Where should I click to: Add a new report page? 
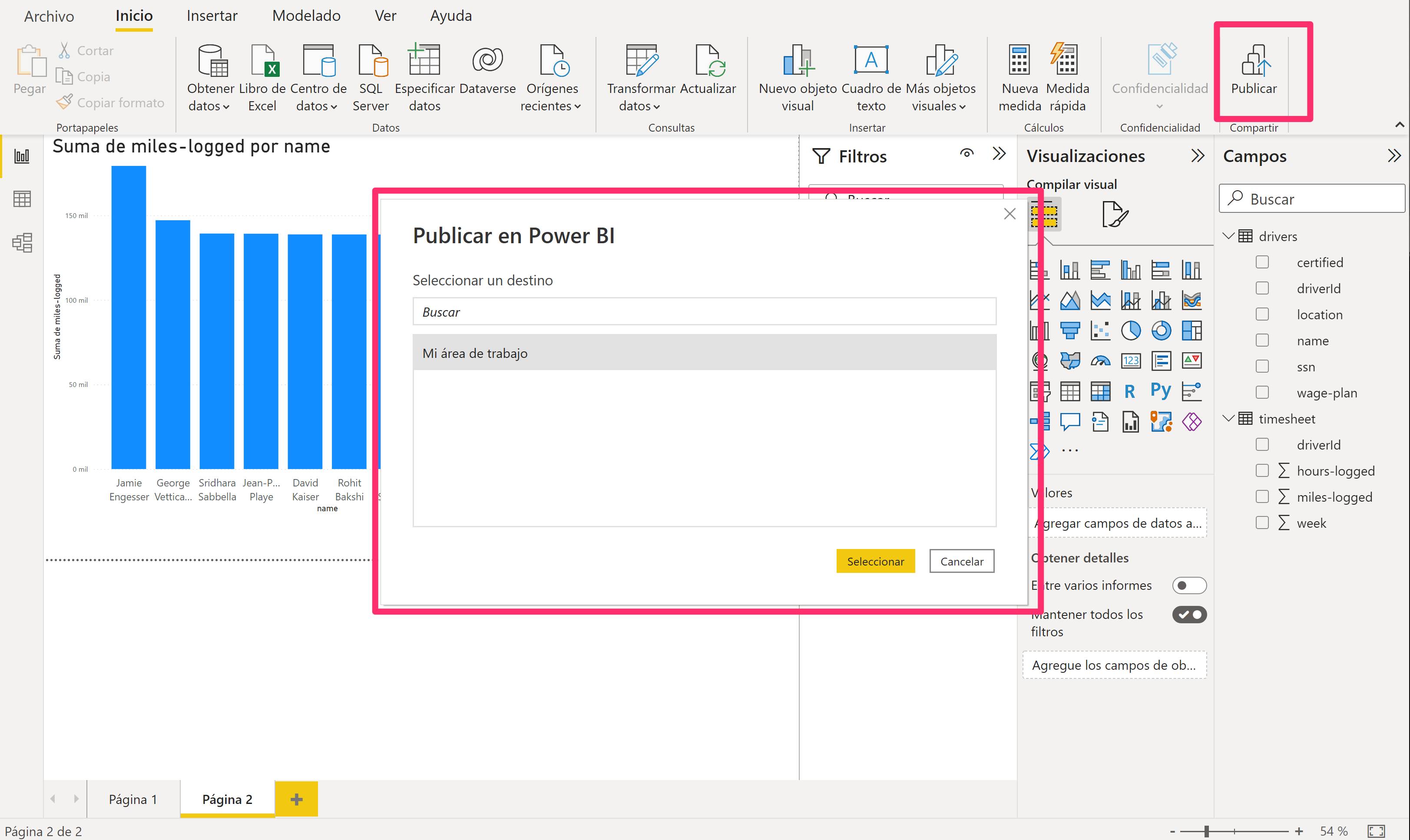296,799
